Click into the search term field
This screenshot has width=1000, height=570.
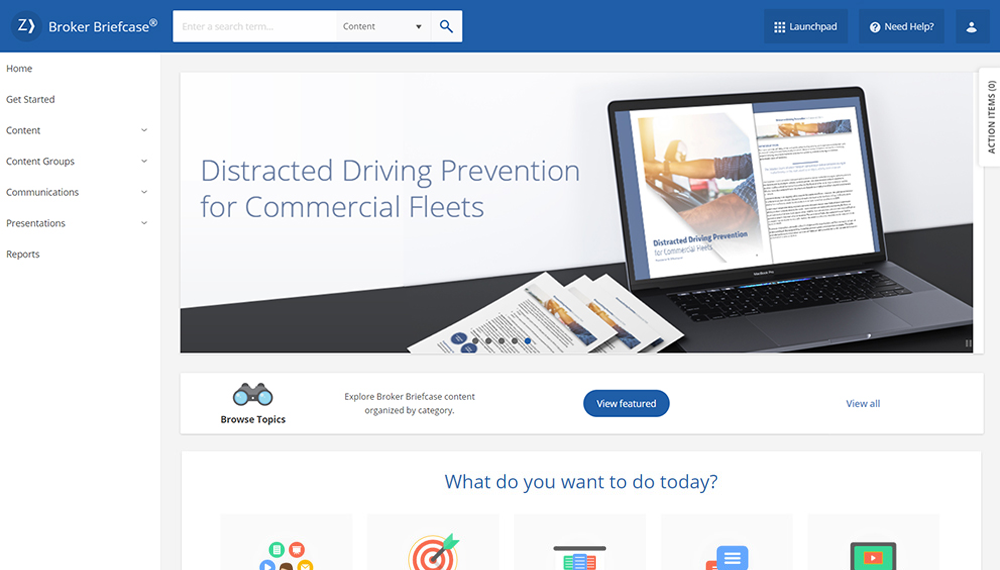tap(254, 26)
